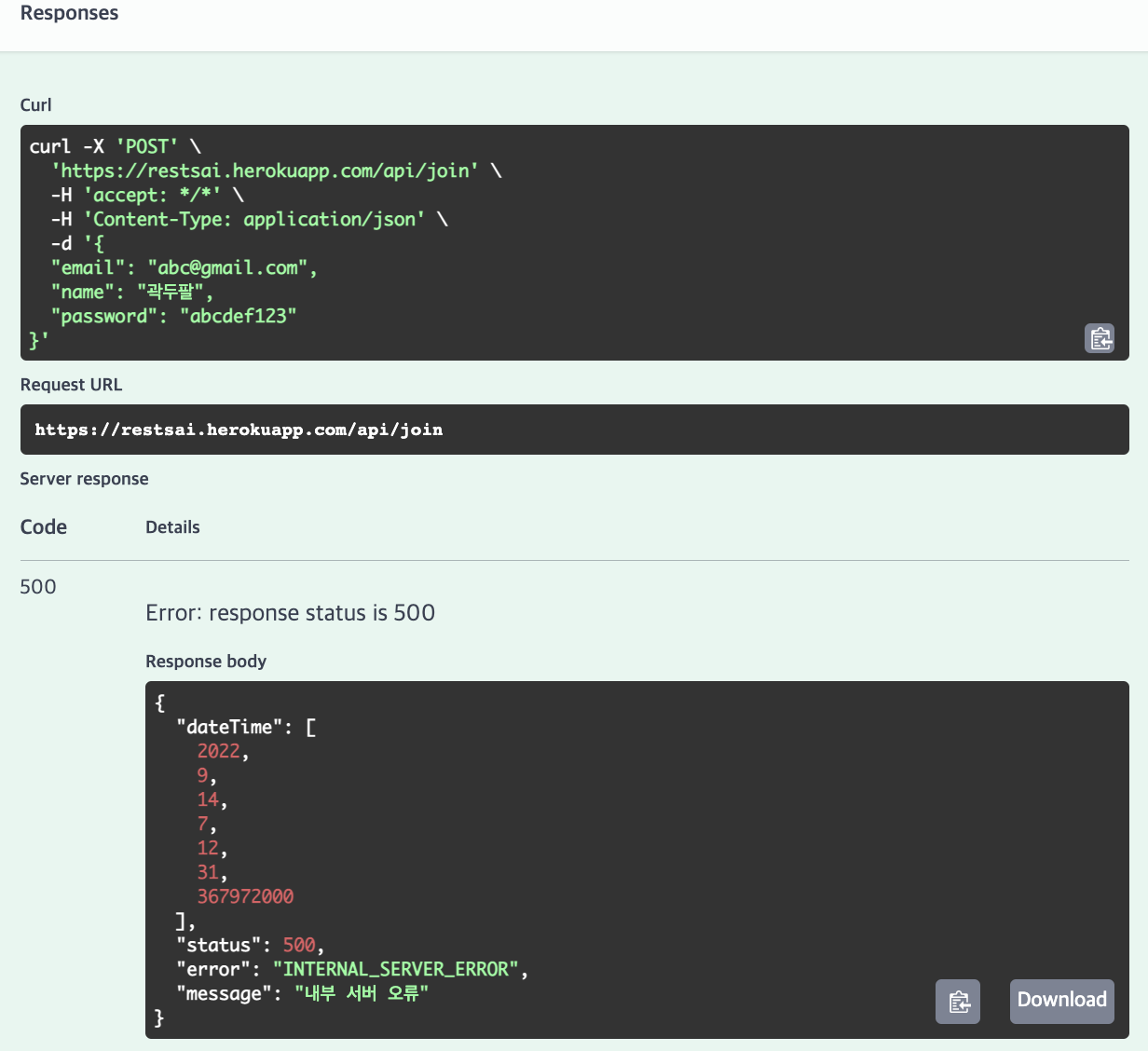This screenshot has height=1051, width=1148.
Task: Click the message '내부 서버 오류' value
Action: coord(362,993)
